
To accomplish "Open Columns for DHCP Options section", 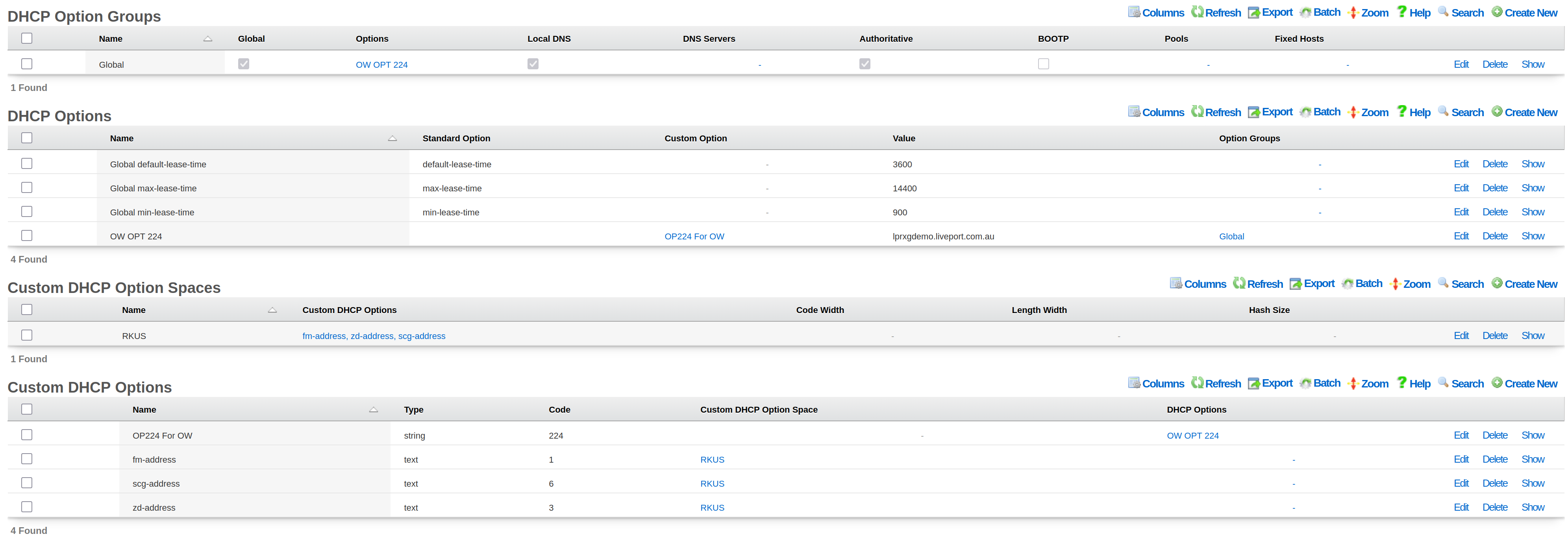I will 1156,113.
